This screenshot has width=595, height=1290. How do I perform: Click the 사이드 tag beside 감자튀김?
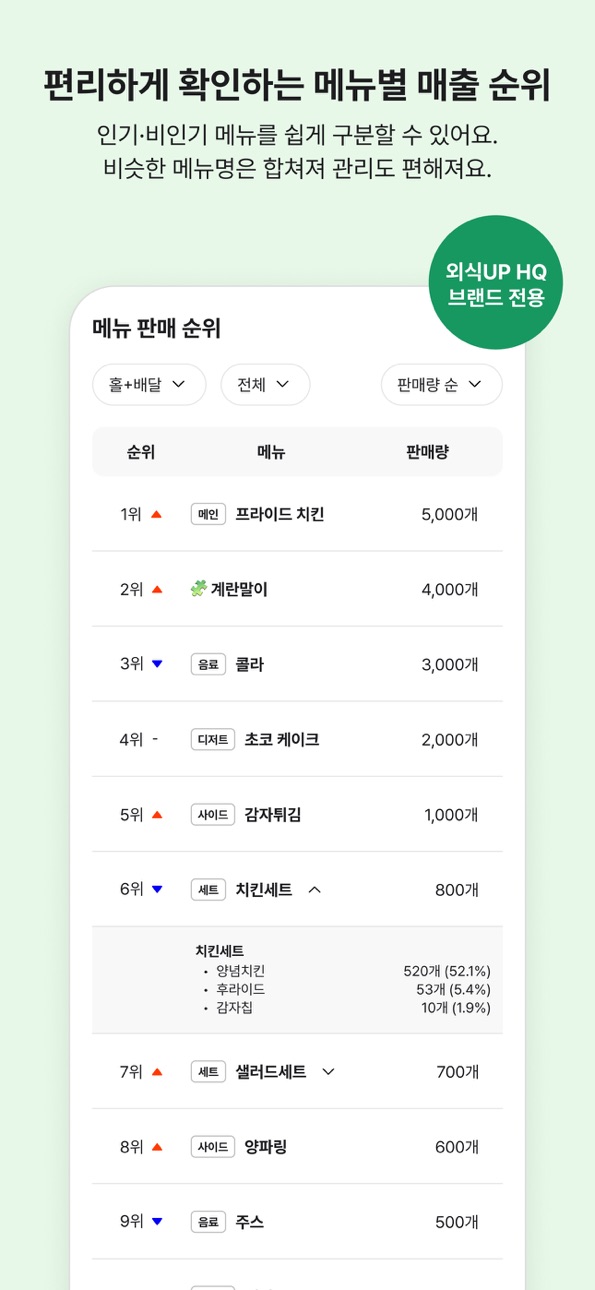tap(213, 815)
